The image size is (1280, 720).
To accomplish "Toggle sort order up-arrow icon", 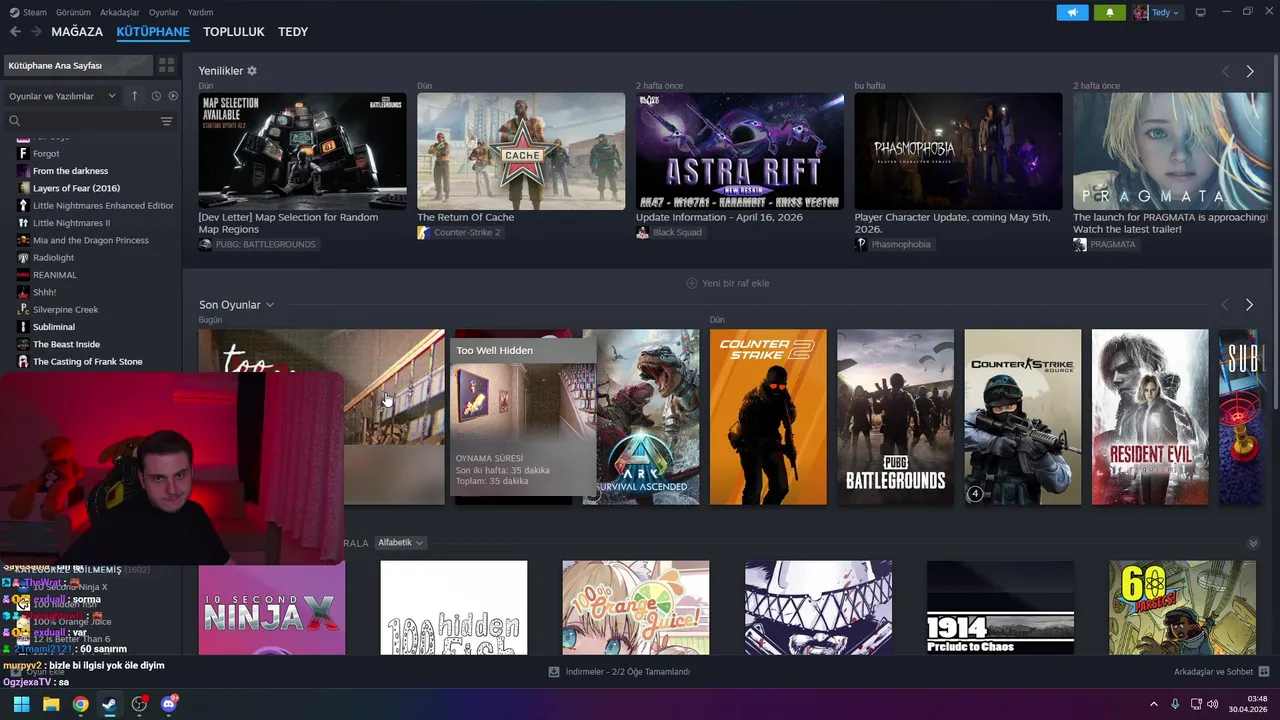I will (135, 96).
